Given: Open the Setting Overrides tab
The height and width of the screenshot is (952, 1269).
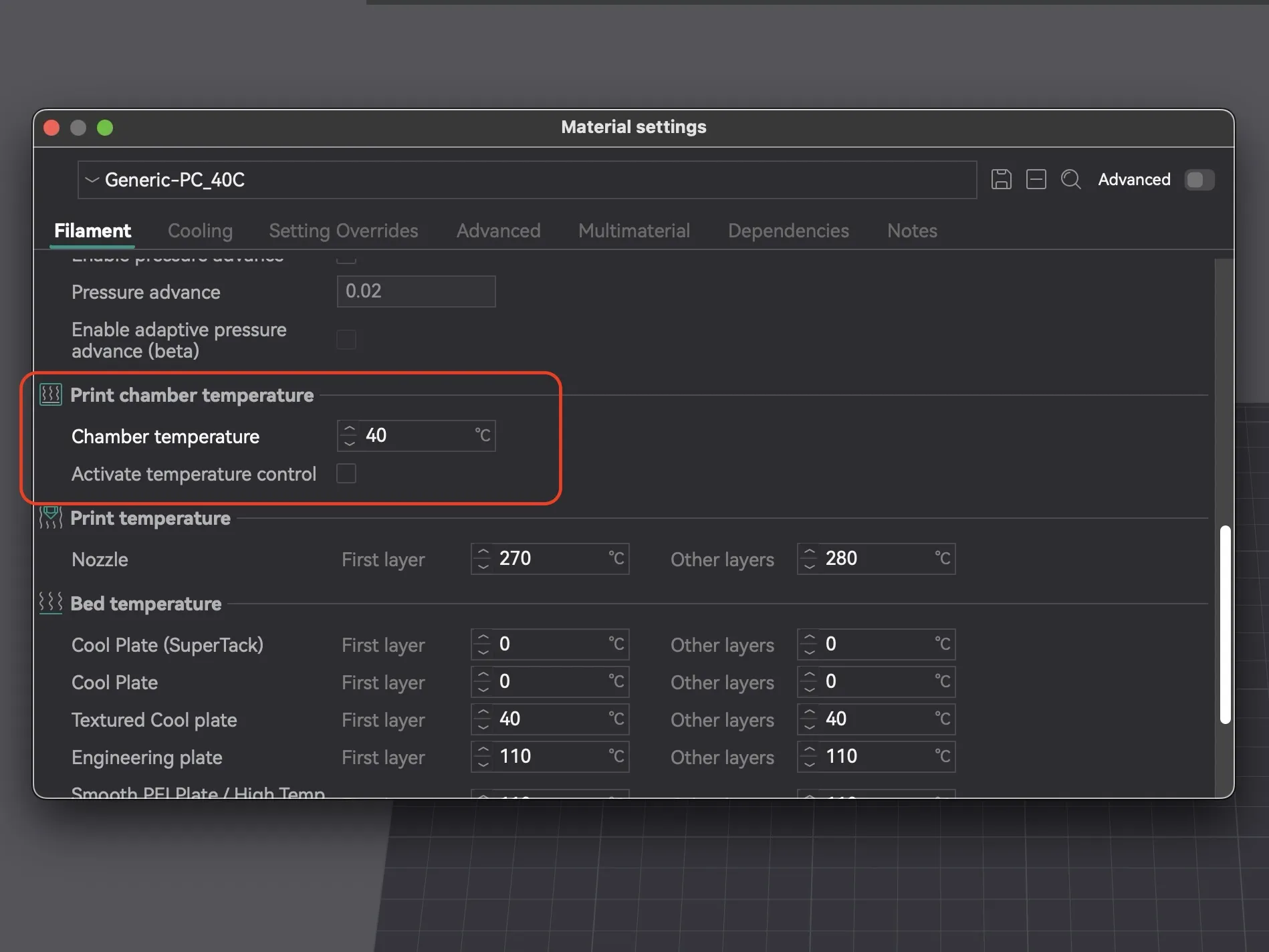Looking at the screenshot, I should click(x=343, y=231).
